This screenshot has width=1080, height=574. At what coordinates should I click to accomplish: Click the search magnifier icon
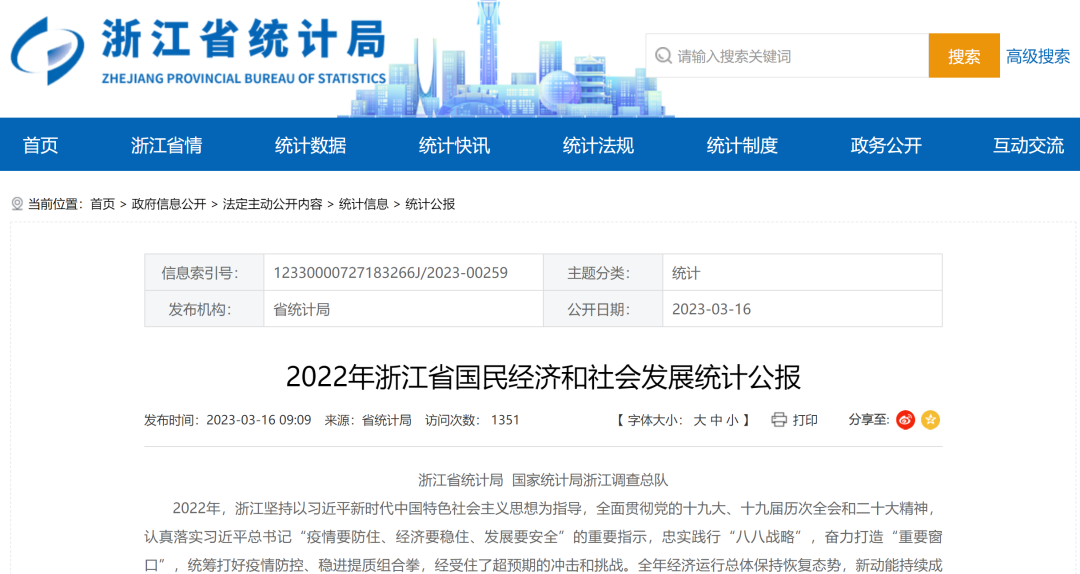(x=663, y=55)
